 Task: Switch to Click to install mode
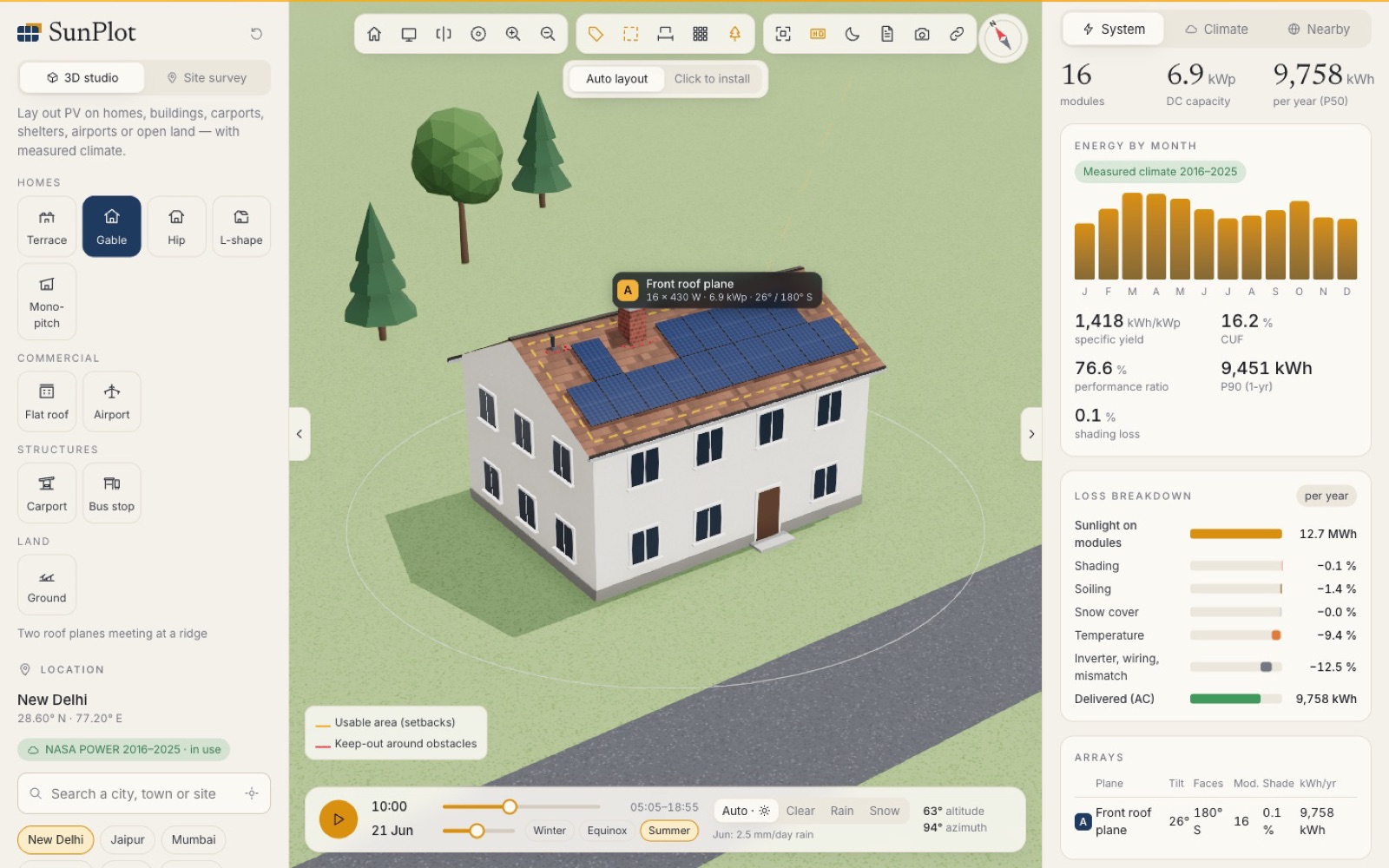pyautogui.click(x=712, y=79)
